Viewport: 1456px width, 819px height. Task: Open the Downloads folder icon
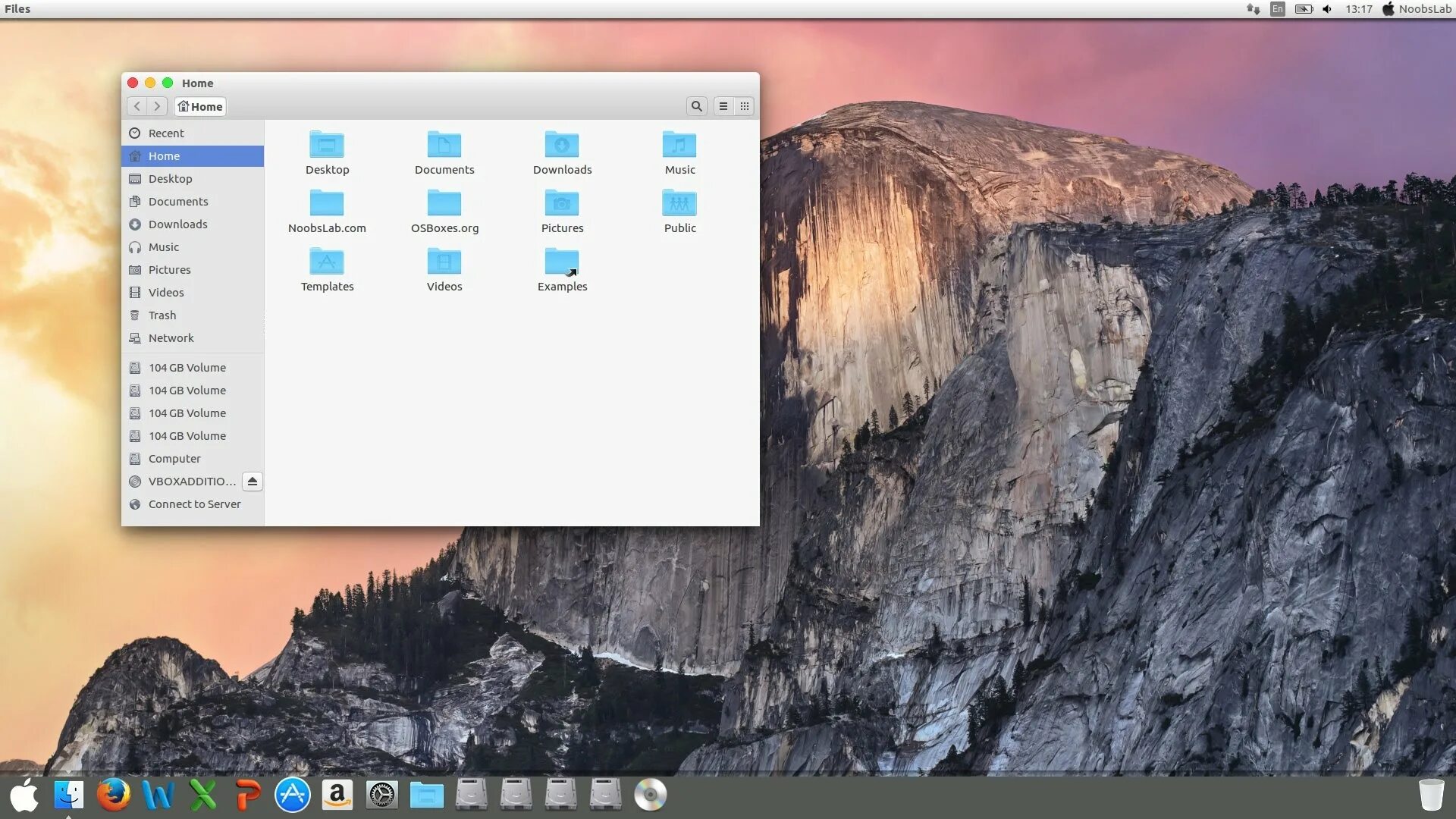tap(562, 145)
